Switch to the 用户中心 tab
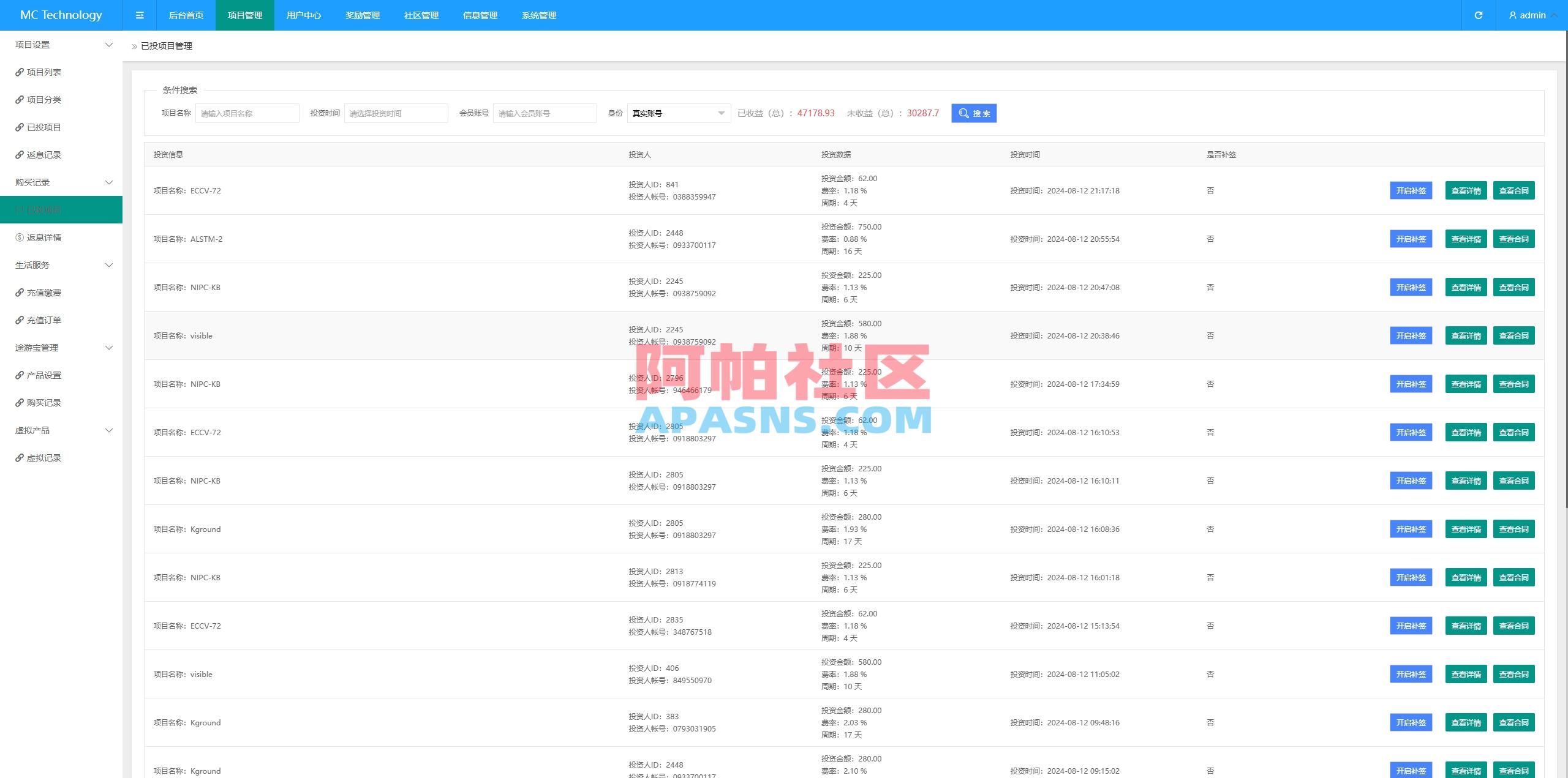Image resolution: width=1568 pixels, height=778 pixels. pyautogui.click(x=303, y=15)
